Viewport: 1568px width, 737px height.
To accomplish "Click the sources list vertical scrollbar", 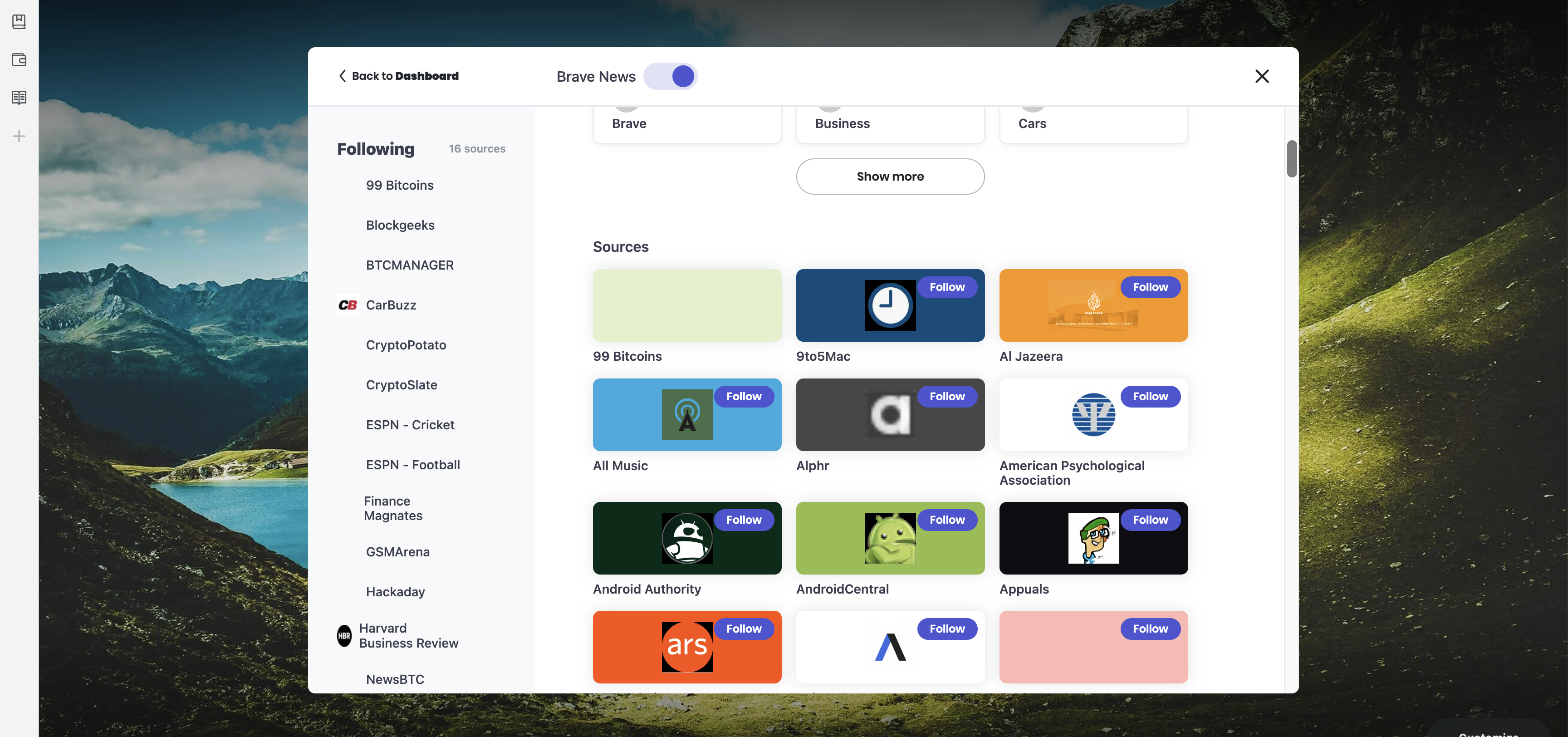I will (1292, 159).
